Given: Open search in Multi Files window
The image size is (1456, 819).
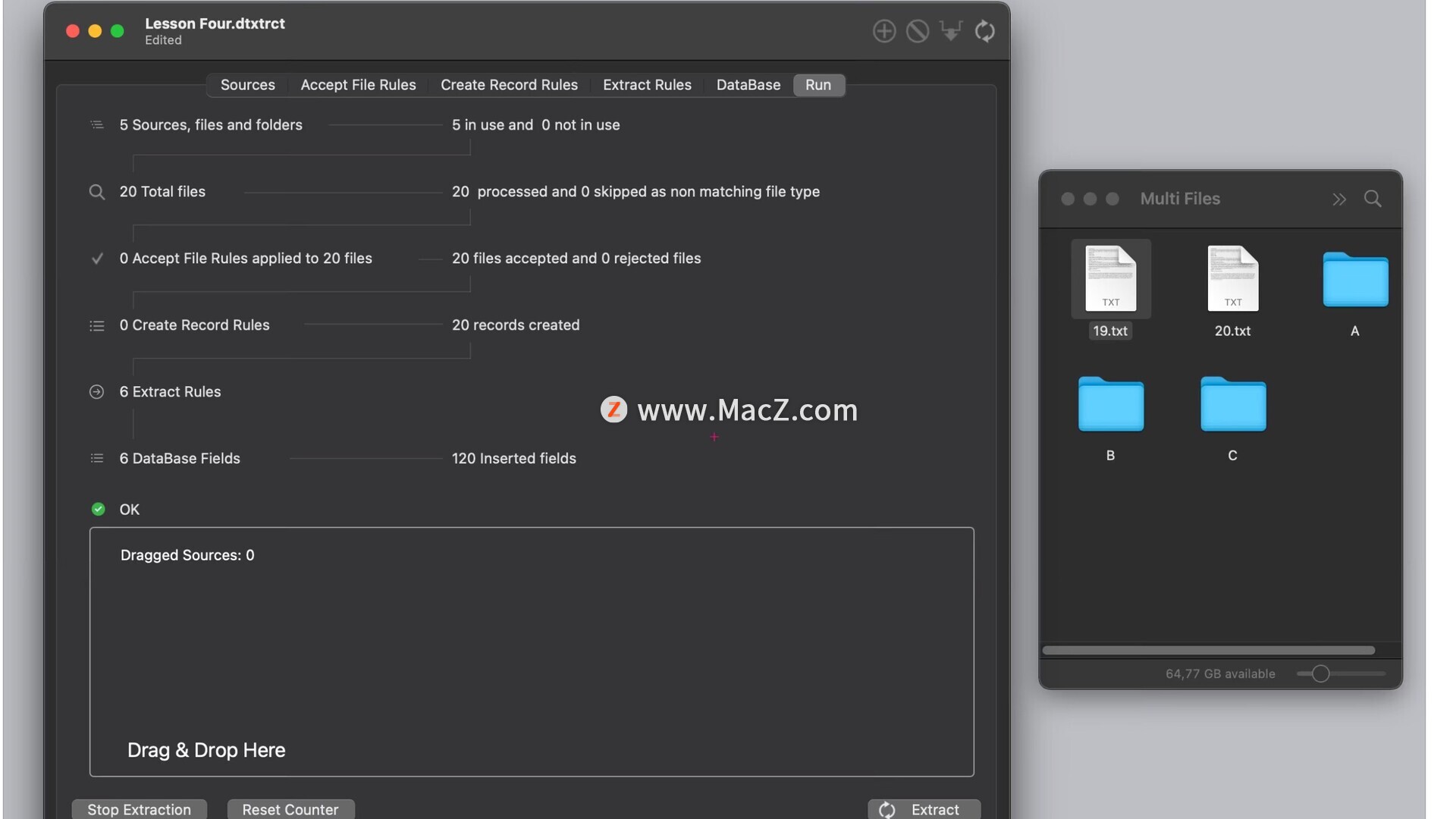Looking at the screenshot, I should [x=1373, y=199].
